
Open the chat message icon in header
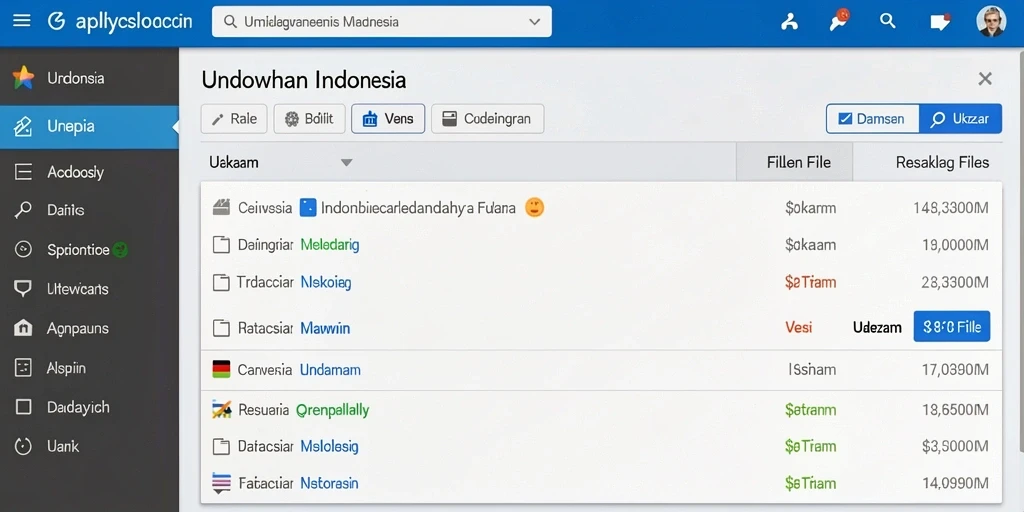[x=939, y=22]
